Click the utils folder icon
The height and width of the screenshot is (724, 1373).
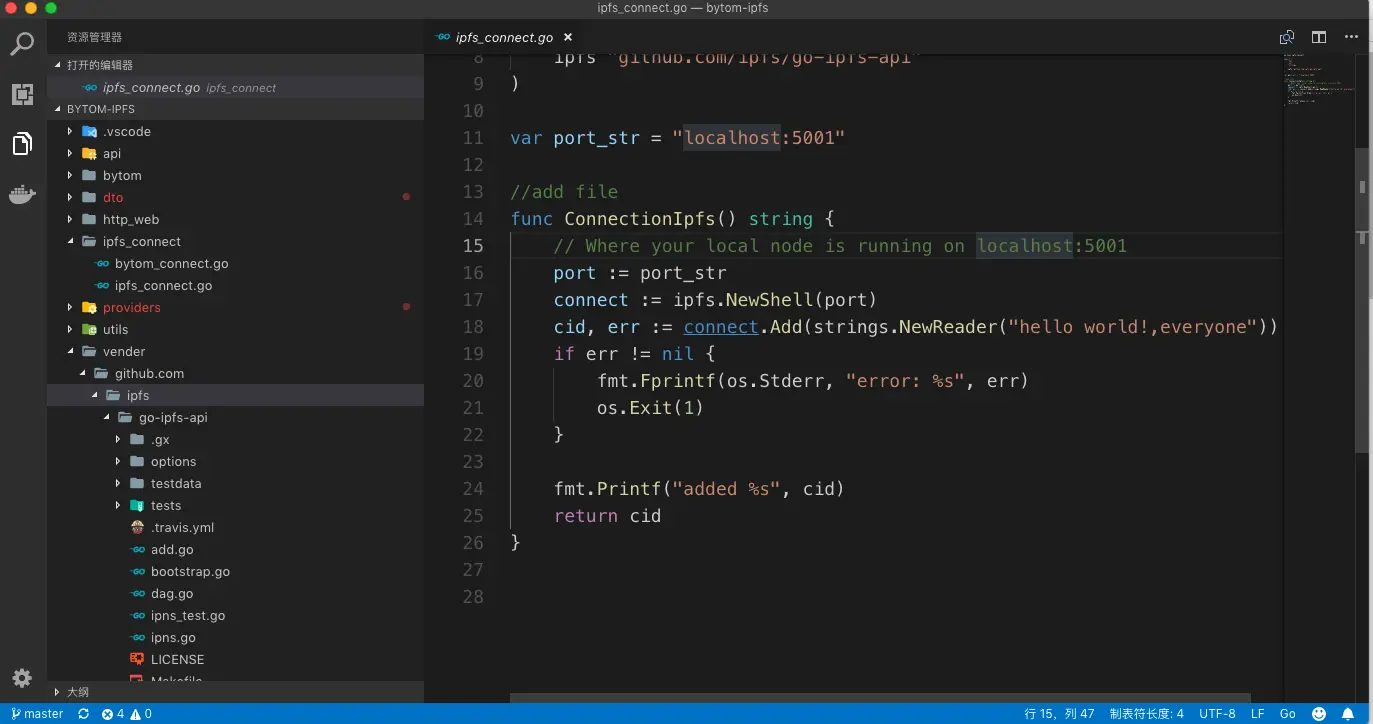[89, 330]
